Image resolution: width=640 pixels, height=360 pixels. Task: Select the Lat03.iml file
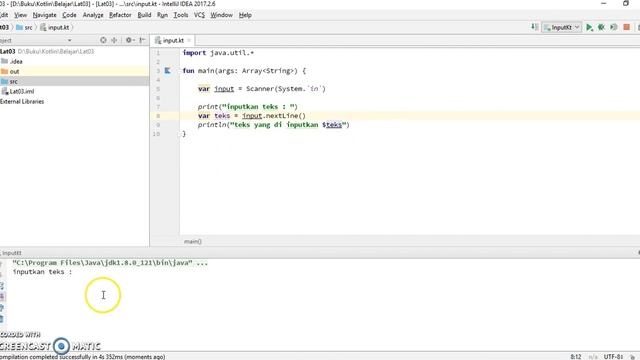18,91
